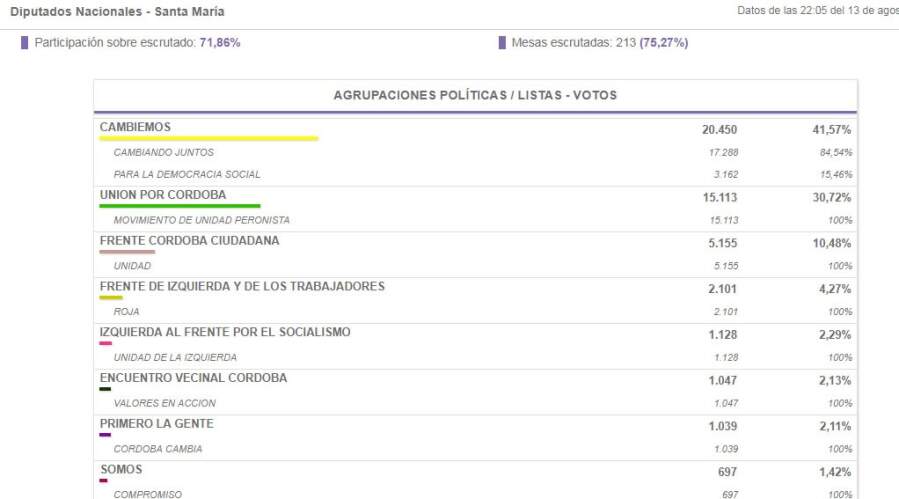Screen dimensions: 899x499
Task: Click the Diputados Nacionales - Santa María title
Action: 117,11
